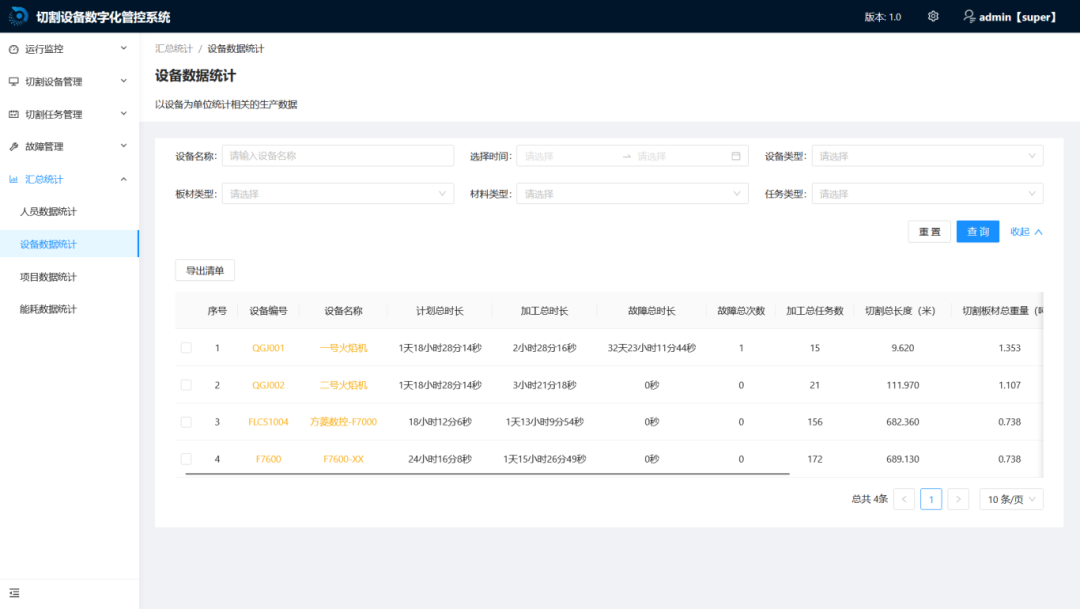
Task: Click the 材料类型 input field
Action: point(632,193)
